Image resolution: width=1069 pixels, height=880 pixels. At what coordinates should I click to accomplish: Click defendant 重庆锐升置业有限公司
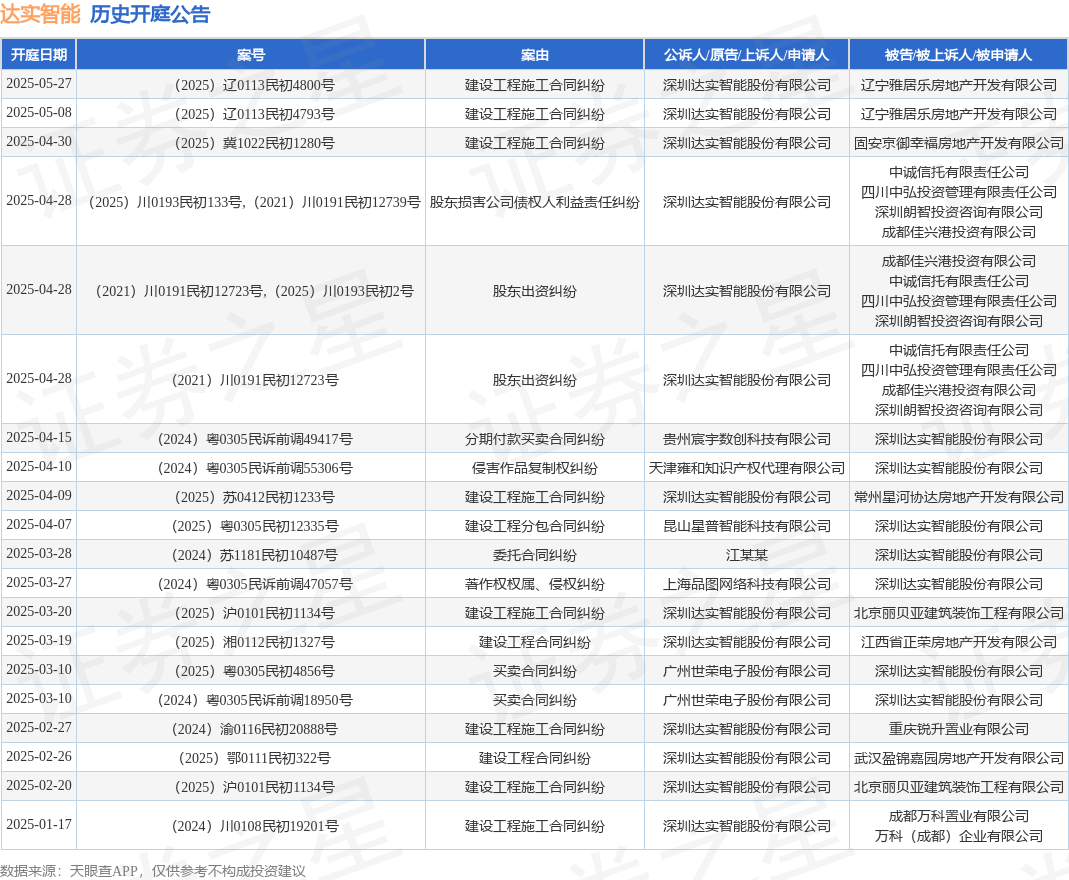click(959, 729)
